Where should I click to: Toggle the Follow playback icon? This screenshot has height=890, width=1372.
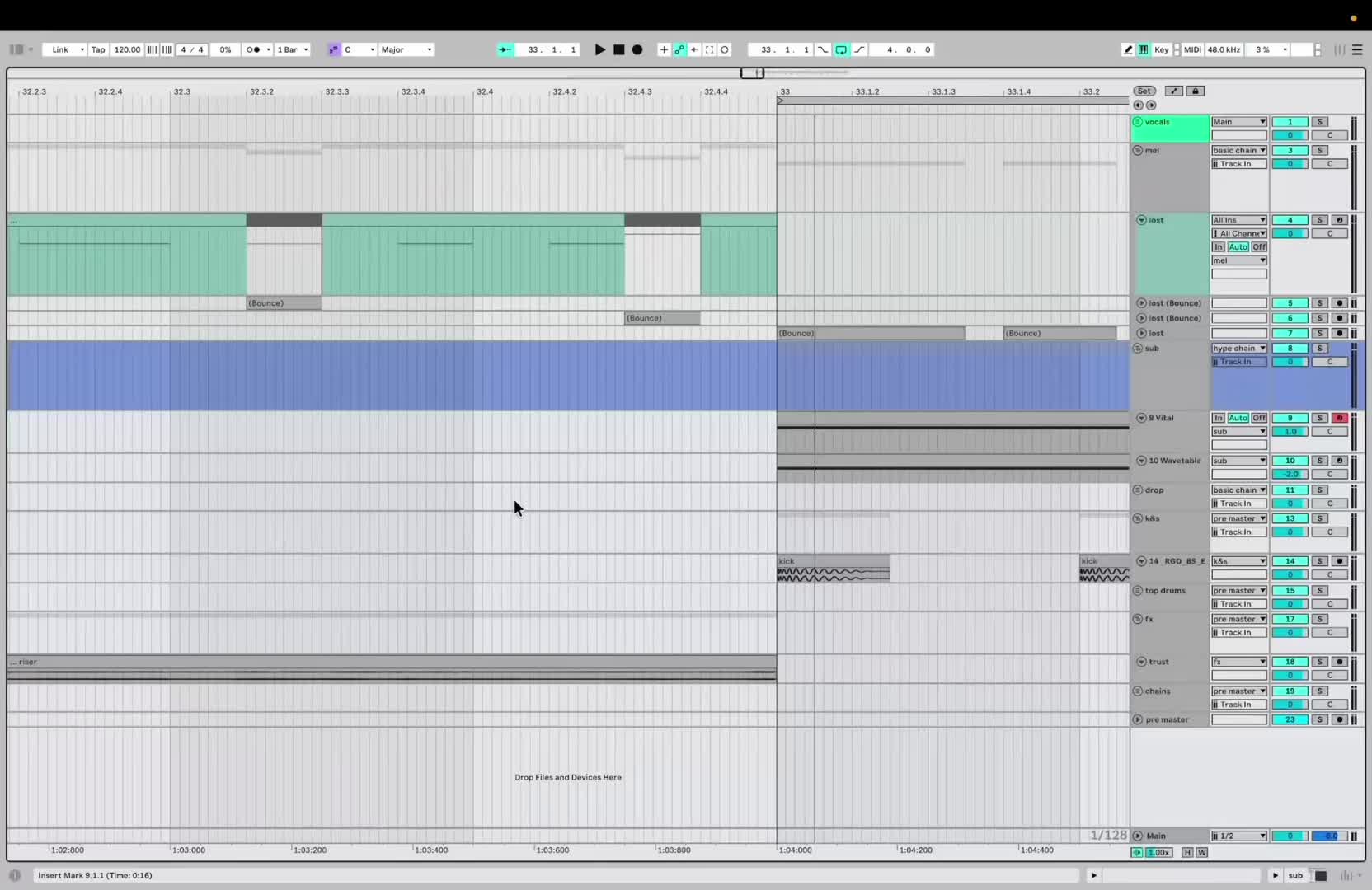click(505, 49)
